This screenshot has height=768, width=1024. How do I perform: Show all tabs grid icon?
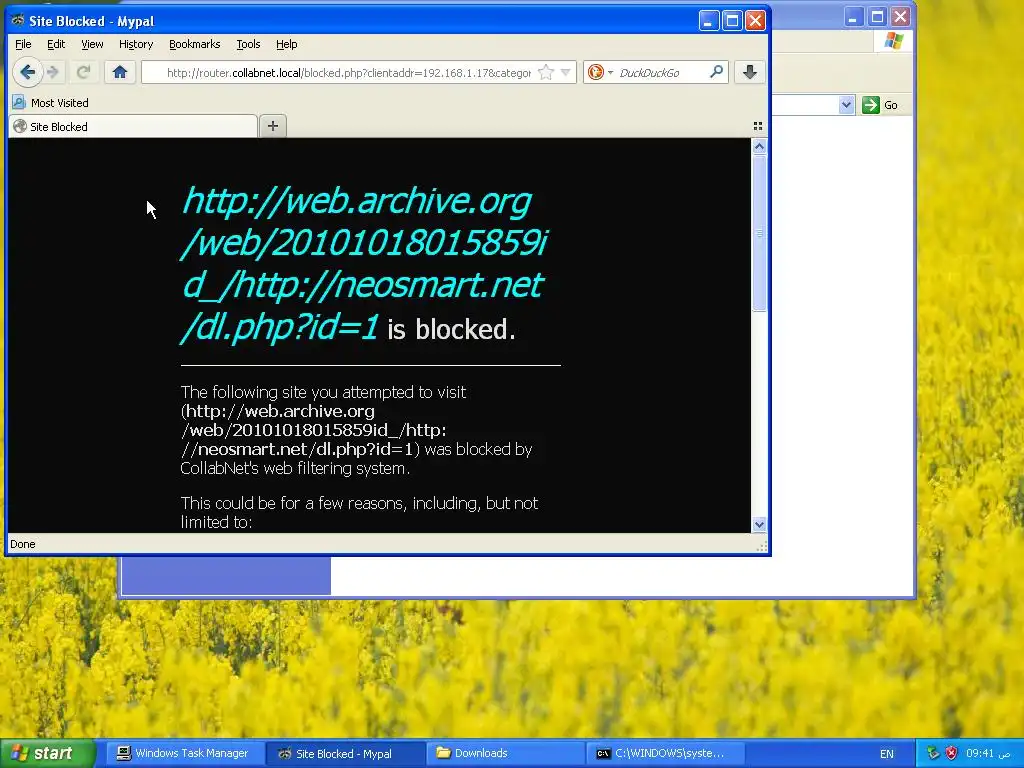coord(758,126)
